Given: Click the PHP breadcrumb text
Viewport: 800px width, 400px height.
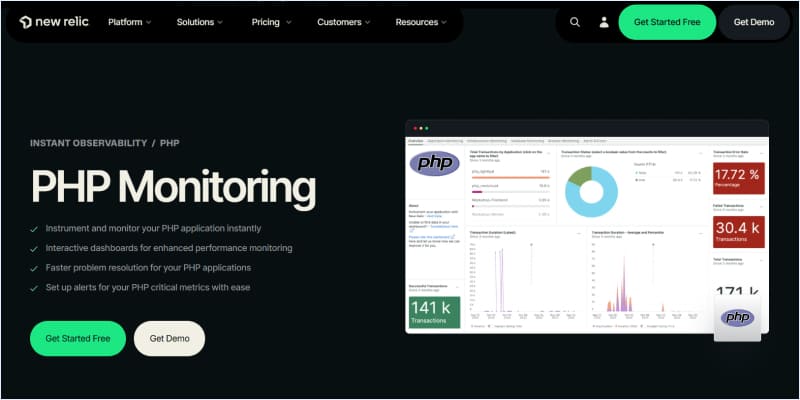Looking at the screenshot, I should [x=170, y=143].
